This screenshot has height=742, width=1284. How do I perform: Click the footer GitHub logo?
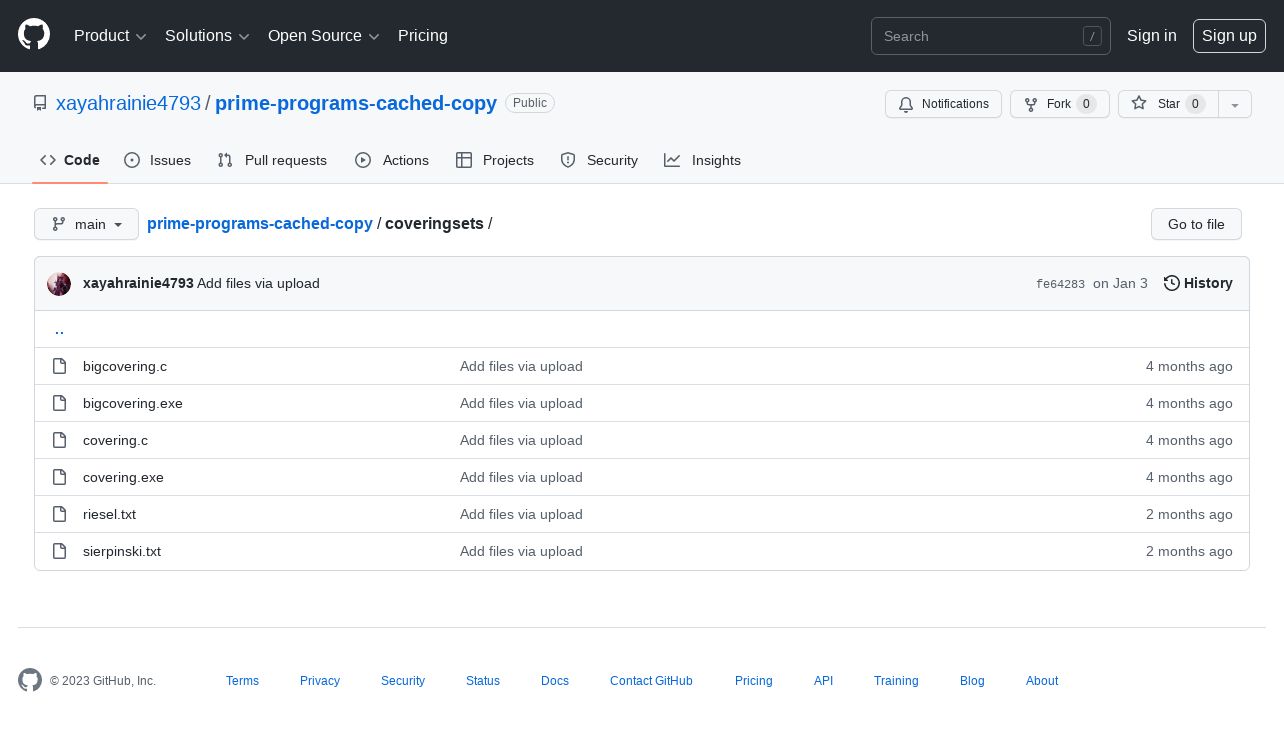[30, 680]
